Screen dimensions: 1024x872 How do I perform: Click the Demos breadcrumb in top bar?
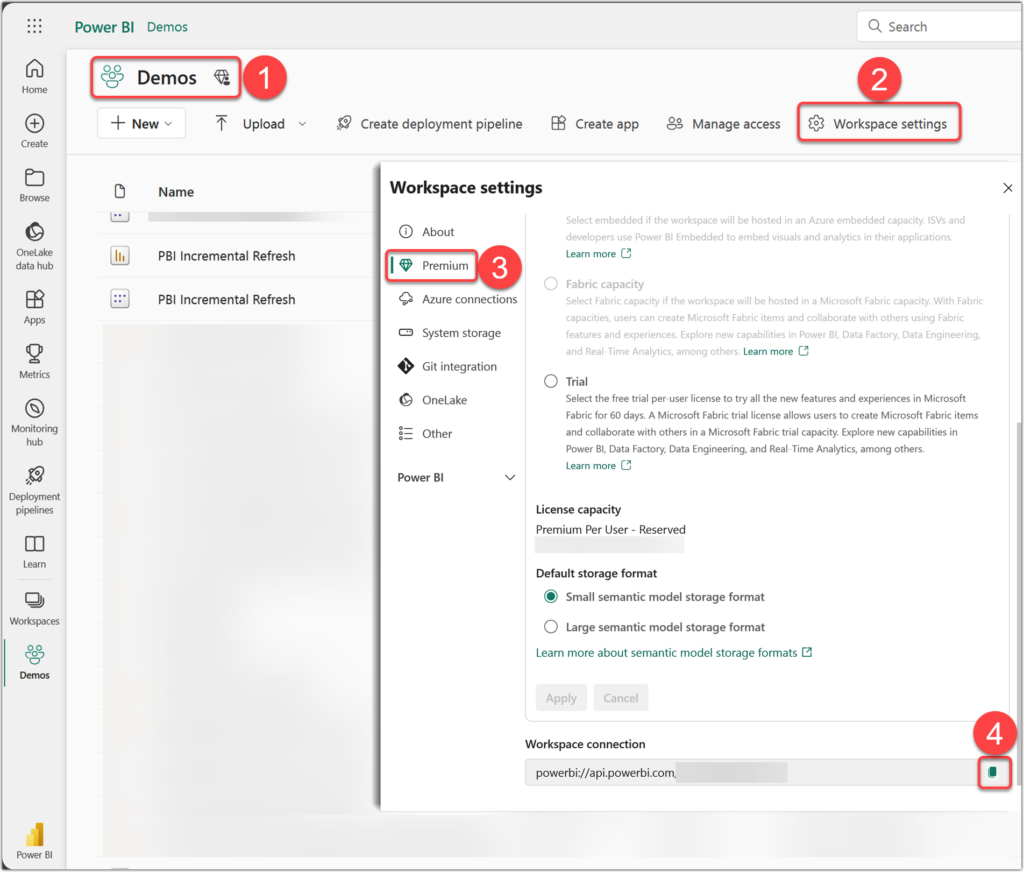(167, 27)
